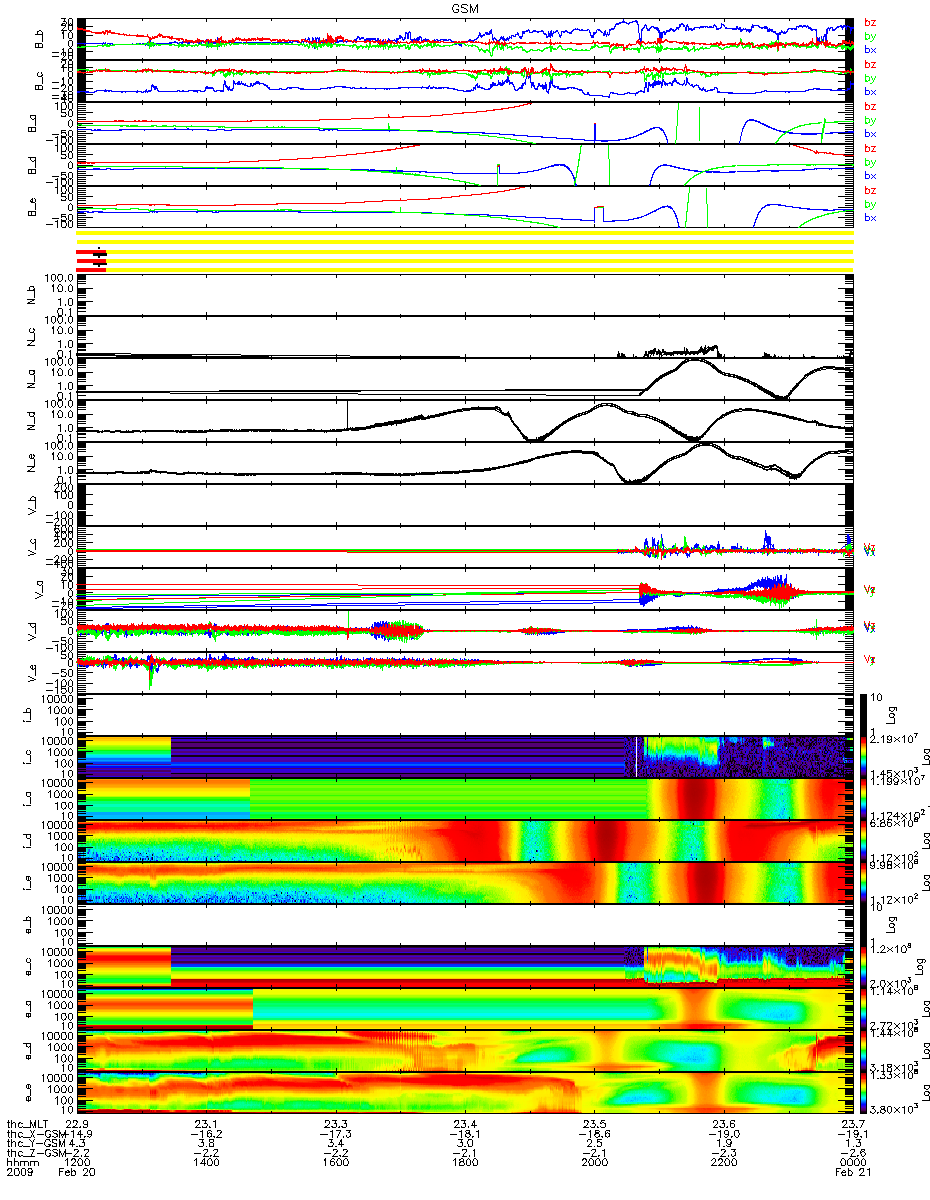Viewport: 930px width, 1200px height.
Task: Click the 3.4 Y-GSM value
Action: 336,1143
